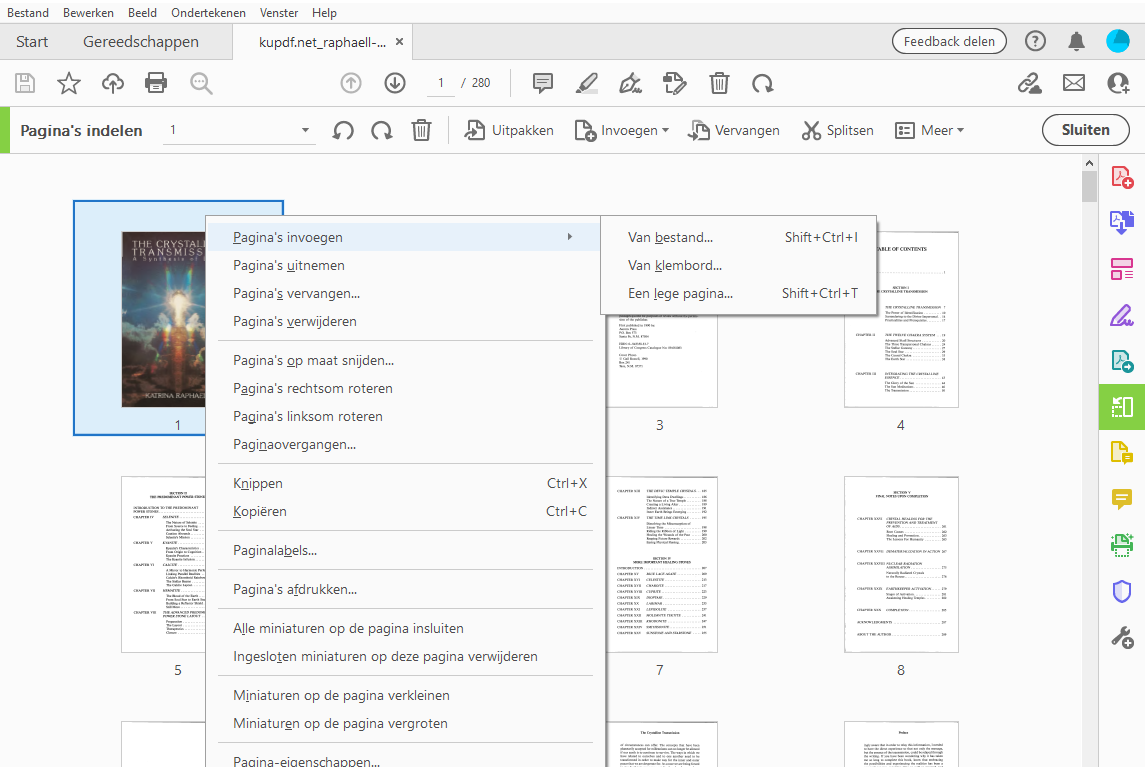
Task: Select Pagina's uitnemen from the context menu
Action: [x=292, y=265]
